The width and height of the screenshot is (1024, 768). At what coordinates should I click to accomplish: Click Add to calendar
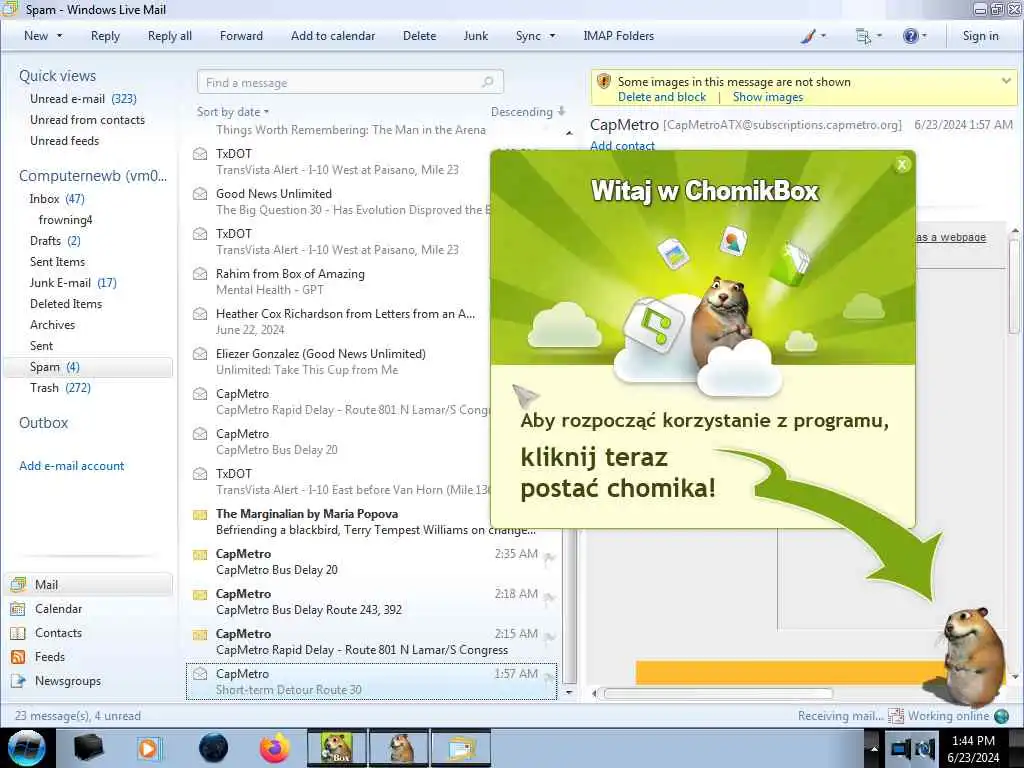[x=333, y=36]
